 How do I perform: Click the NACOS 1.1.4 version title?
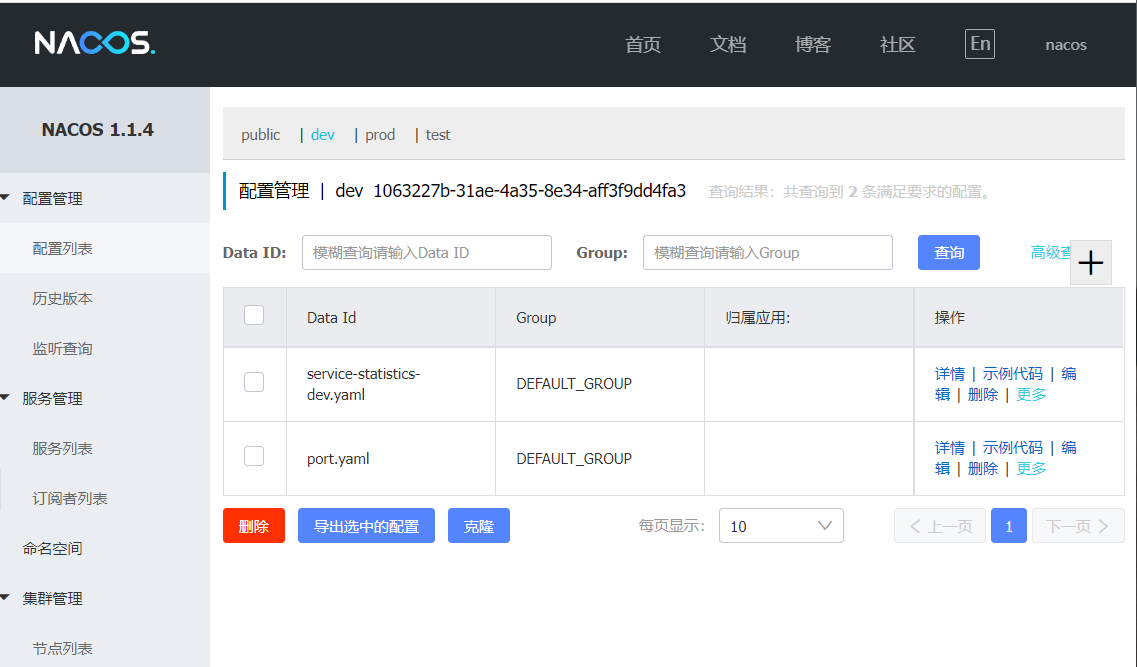point(98,130)
